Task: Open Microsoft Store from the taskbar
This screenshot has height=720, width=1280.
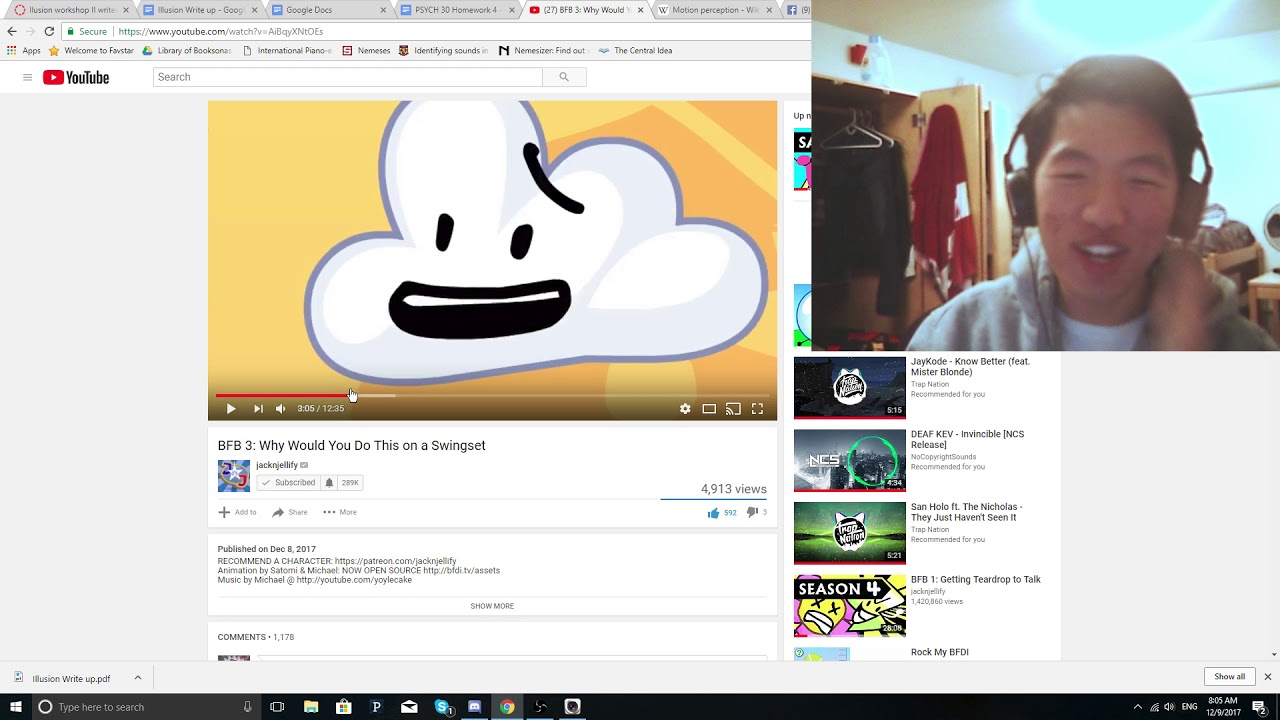Action: 344,707
